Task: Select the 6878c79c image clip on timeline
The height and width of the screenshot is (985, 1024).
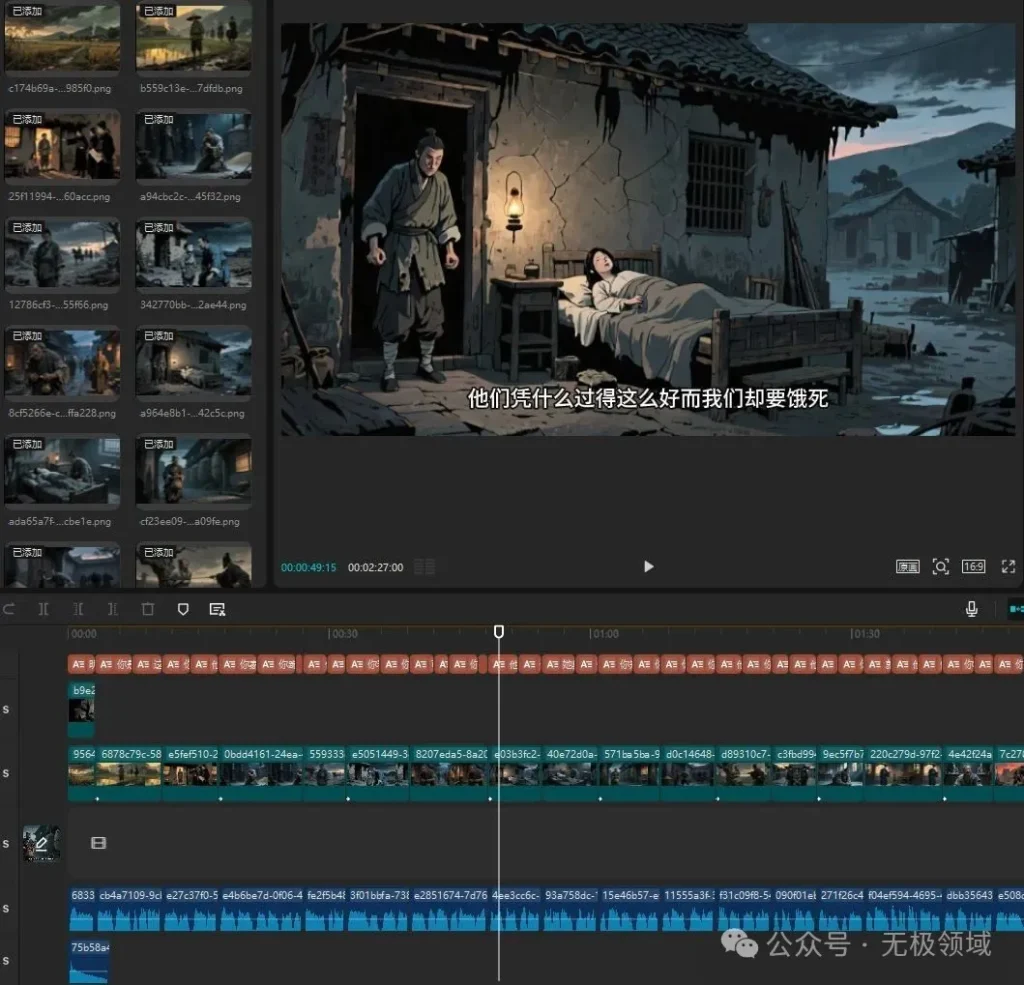Action: pyautogui.click(x=129, y=774)
